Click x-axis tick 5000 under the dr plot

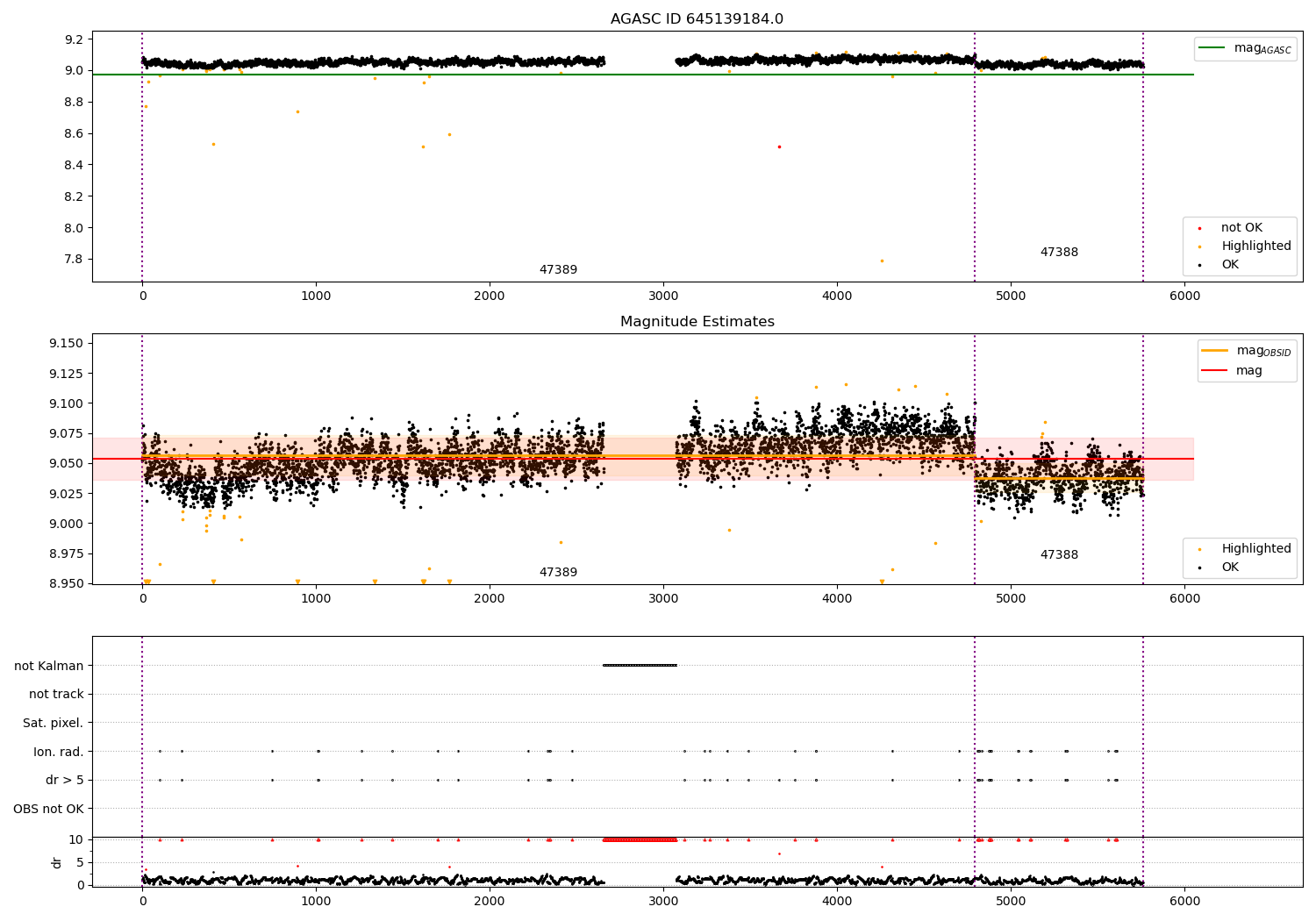[x=1011, y=902]
